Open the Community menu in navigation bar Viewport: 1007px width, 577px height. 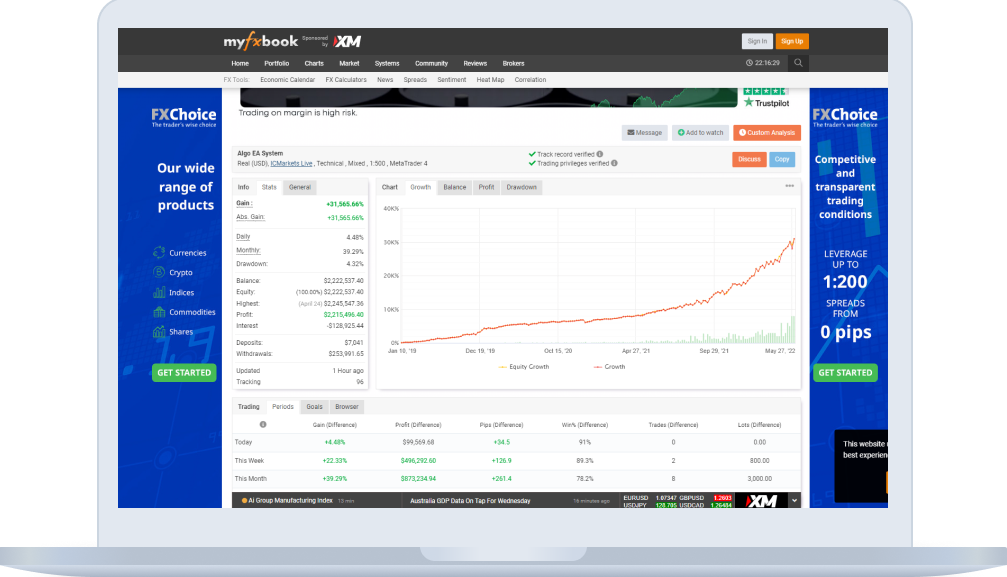[x=431, y=63]
